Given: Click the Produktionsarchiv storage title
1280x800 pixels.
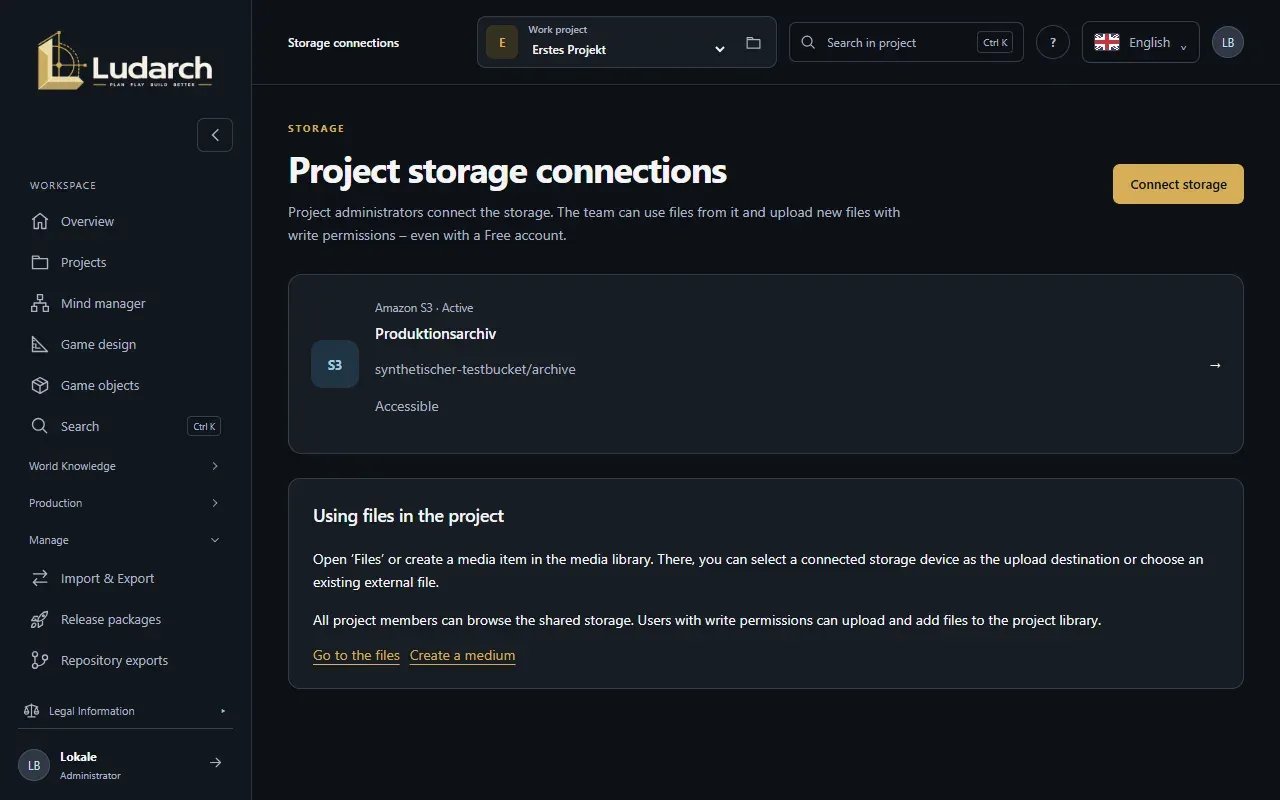Looking at the screenshot, I should pos(435,333).
